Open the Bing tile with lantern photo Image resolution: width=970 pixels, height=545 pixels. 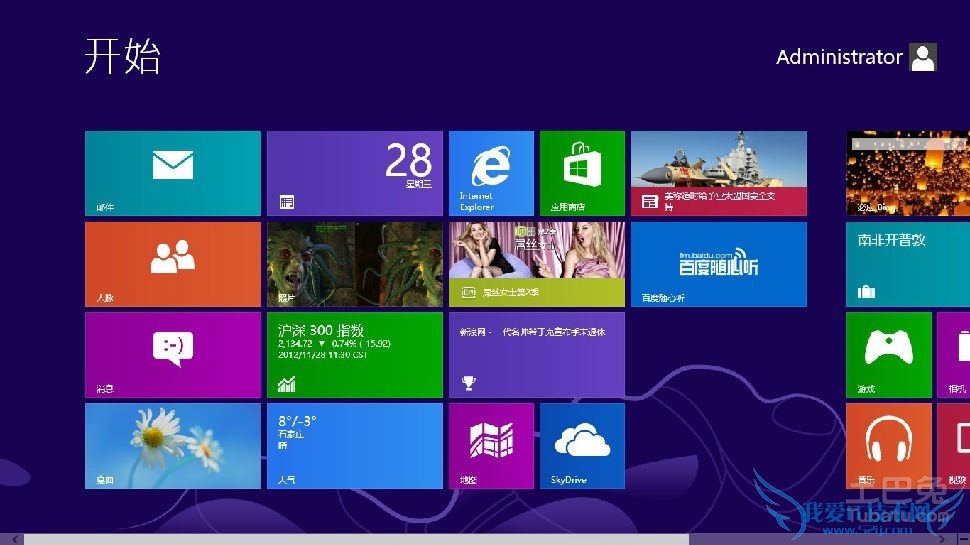click(908, 173)
